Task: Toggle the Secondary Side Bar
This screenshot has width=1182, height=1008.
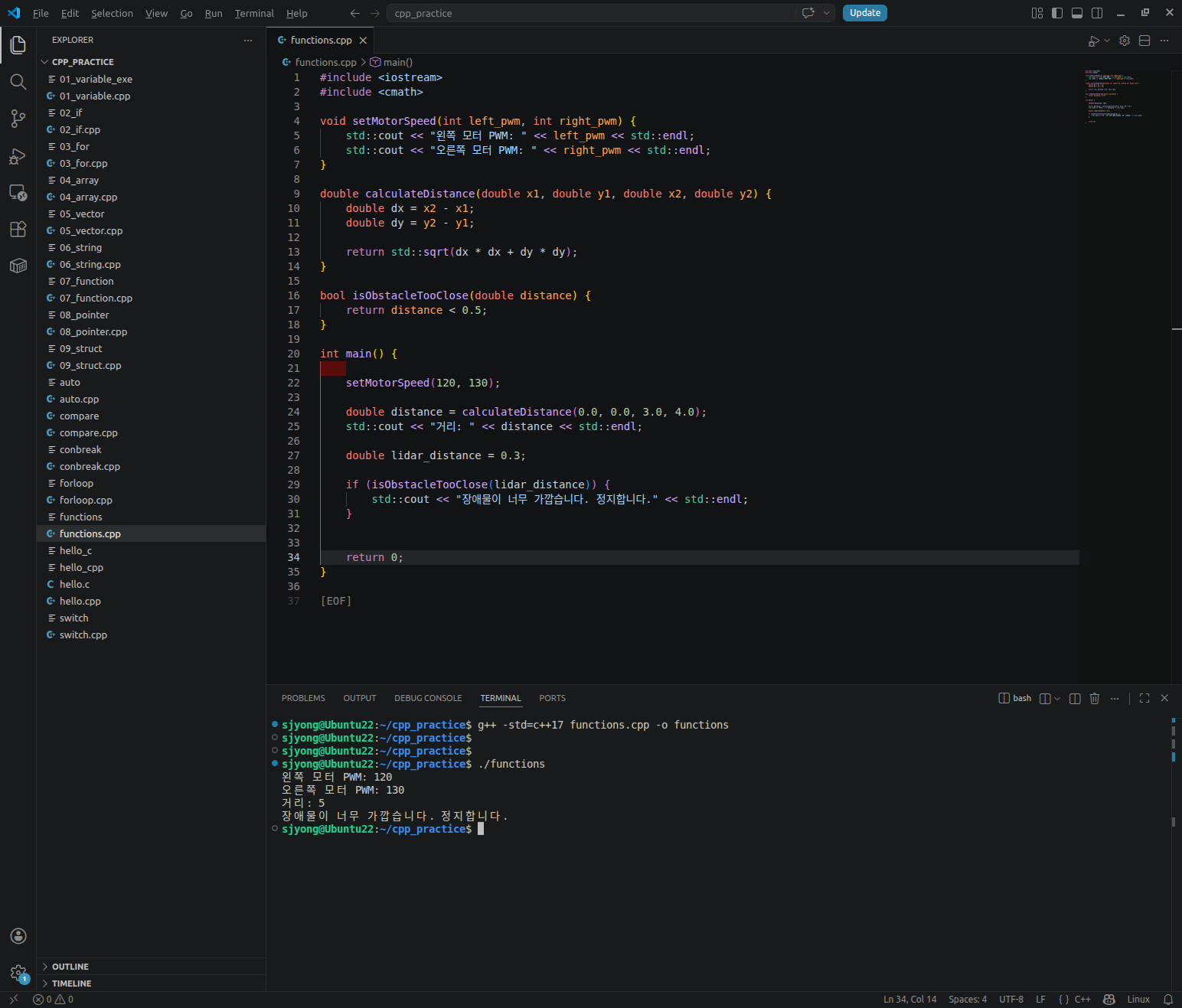Action: click(1097, 13)
